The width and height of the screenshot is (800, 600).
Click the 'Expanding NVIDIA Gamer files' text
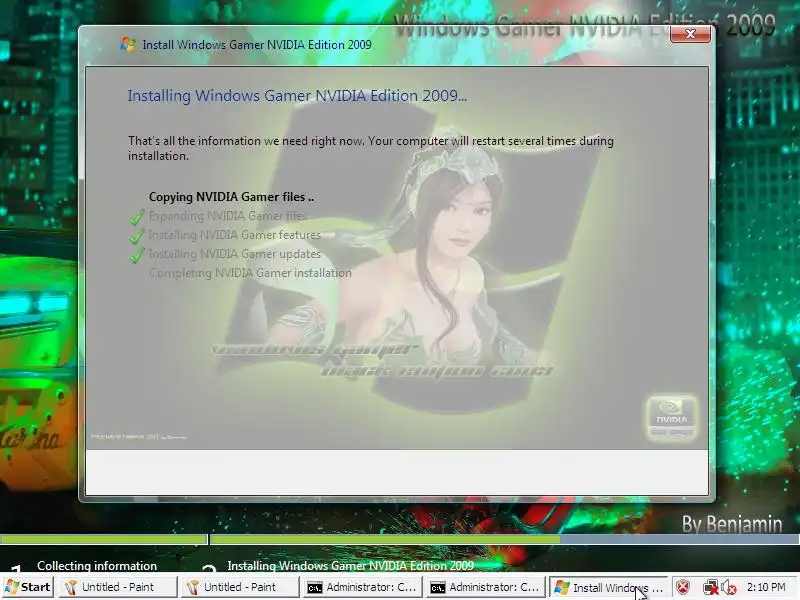click(228, 216)
